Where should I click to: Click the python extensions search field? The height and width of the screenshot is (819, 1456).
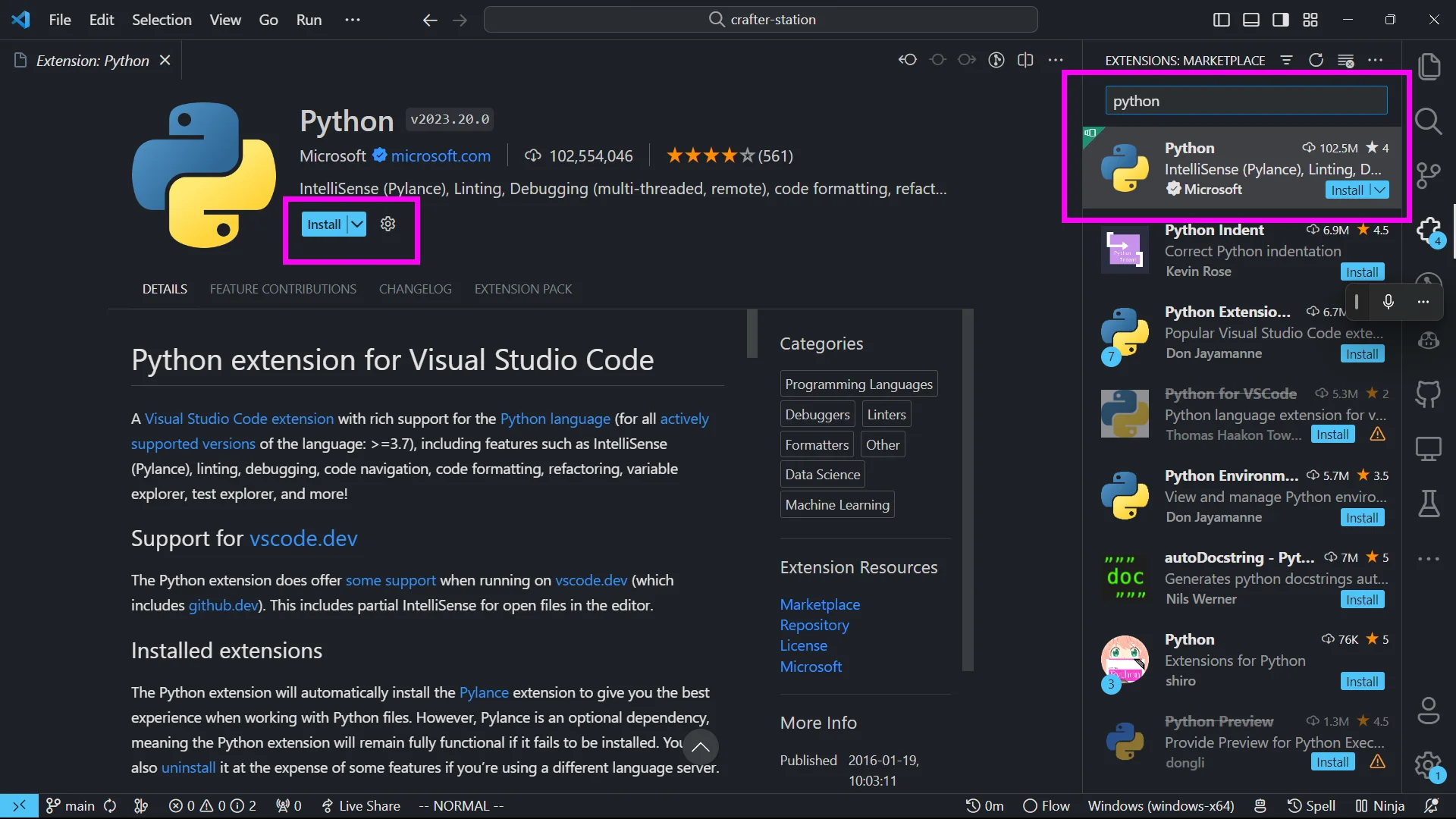click(1245, 101)
